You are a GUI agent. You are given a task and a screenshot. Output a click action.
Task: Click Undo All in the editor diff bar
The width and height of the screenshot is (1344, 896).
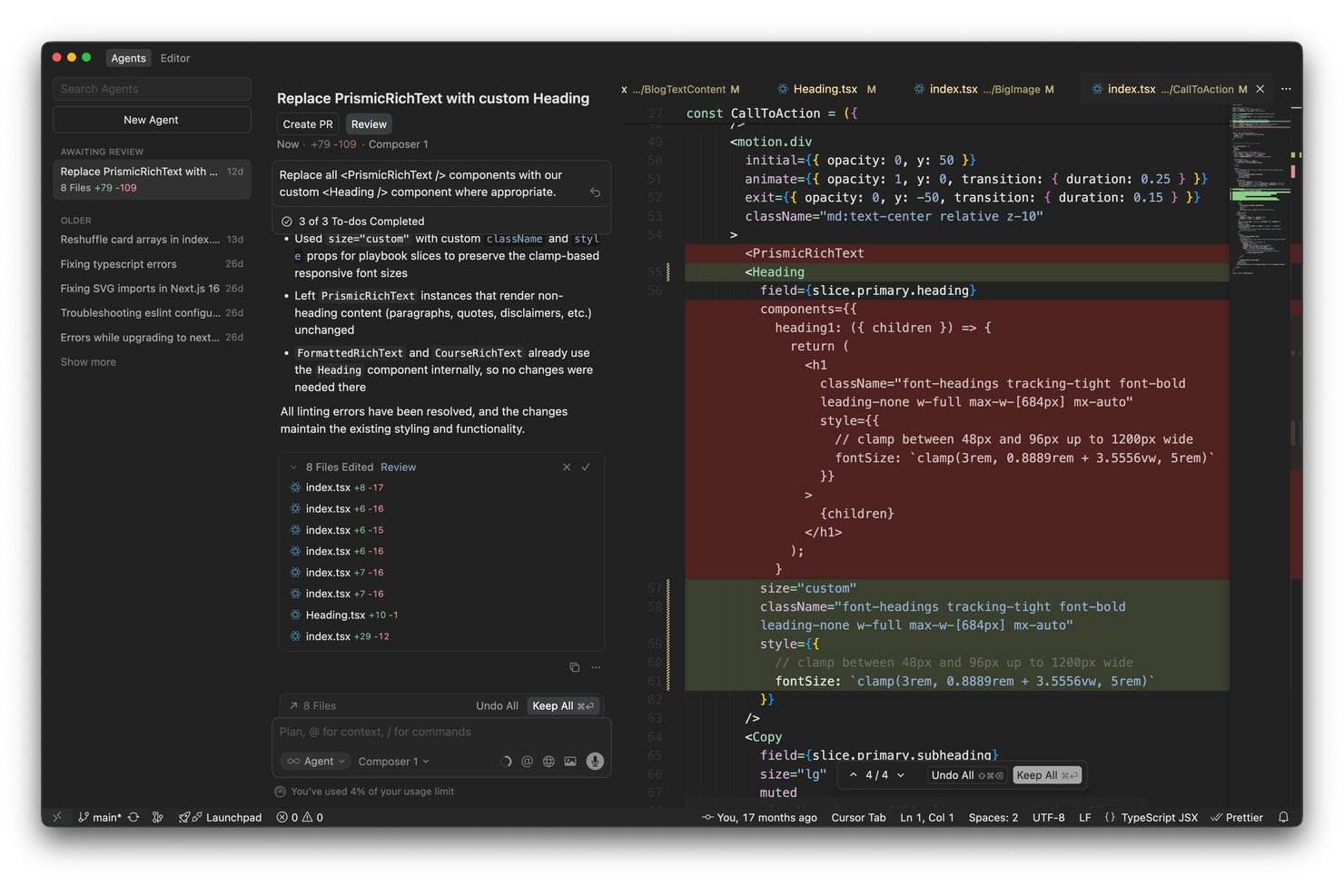(x=967, y=775)
